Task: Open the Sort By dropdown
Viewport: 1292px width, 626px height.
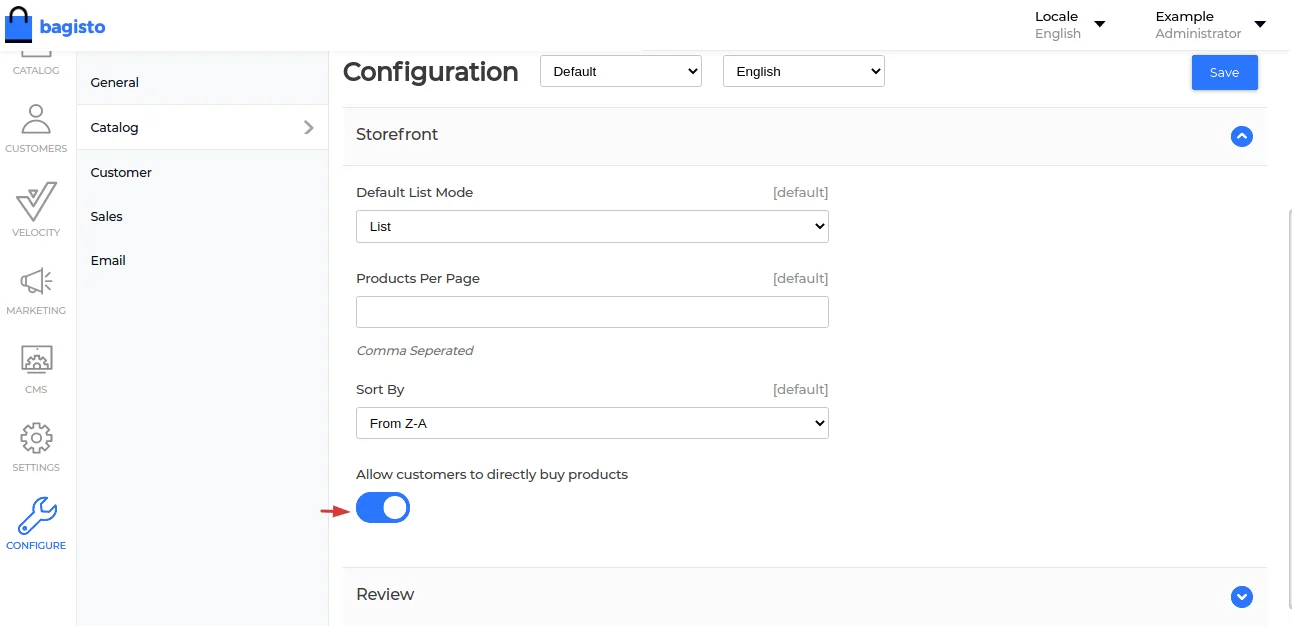Action: (592, 423)
